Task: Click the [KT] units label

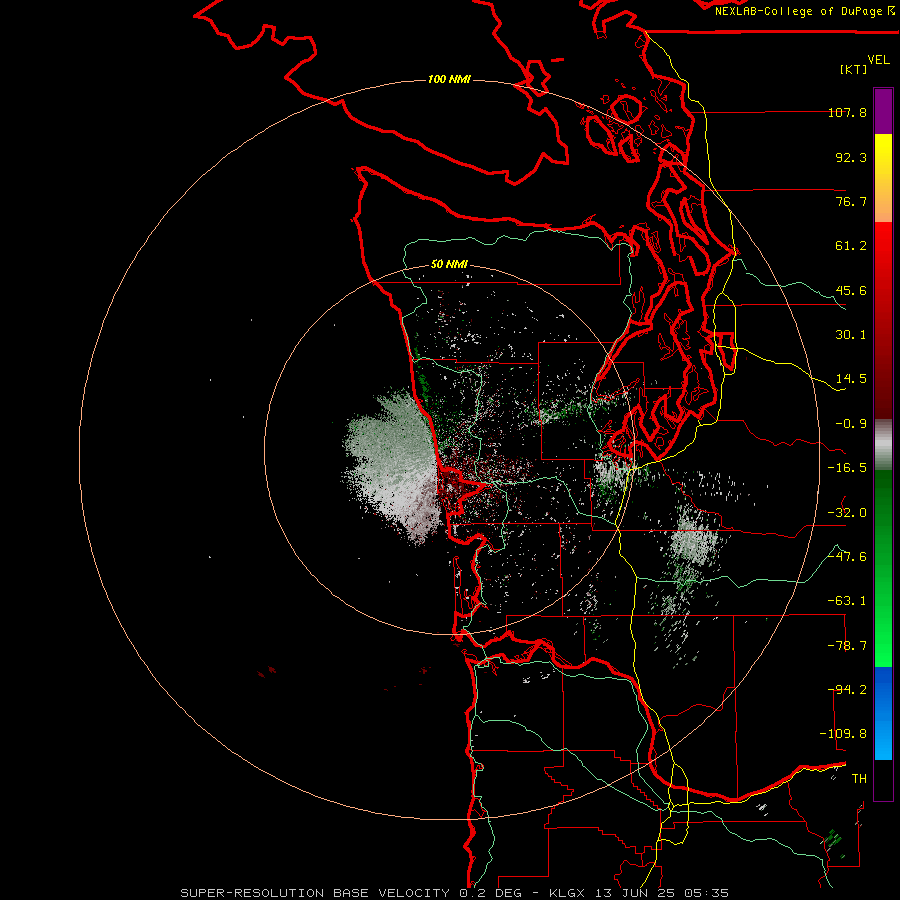Action: click(x=854, y=69)
